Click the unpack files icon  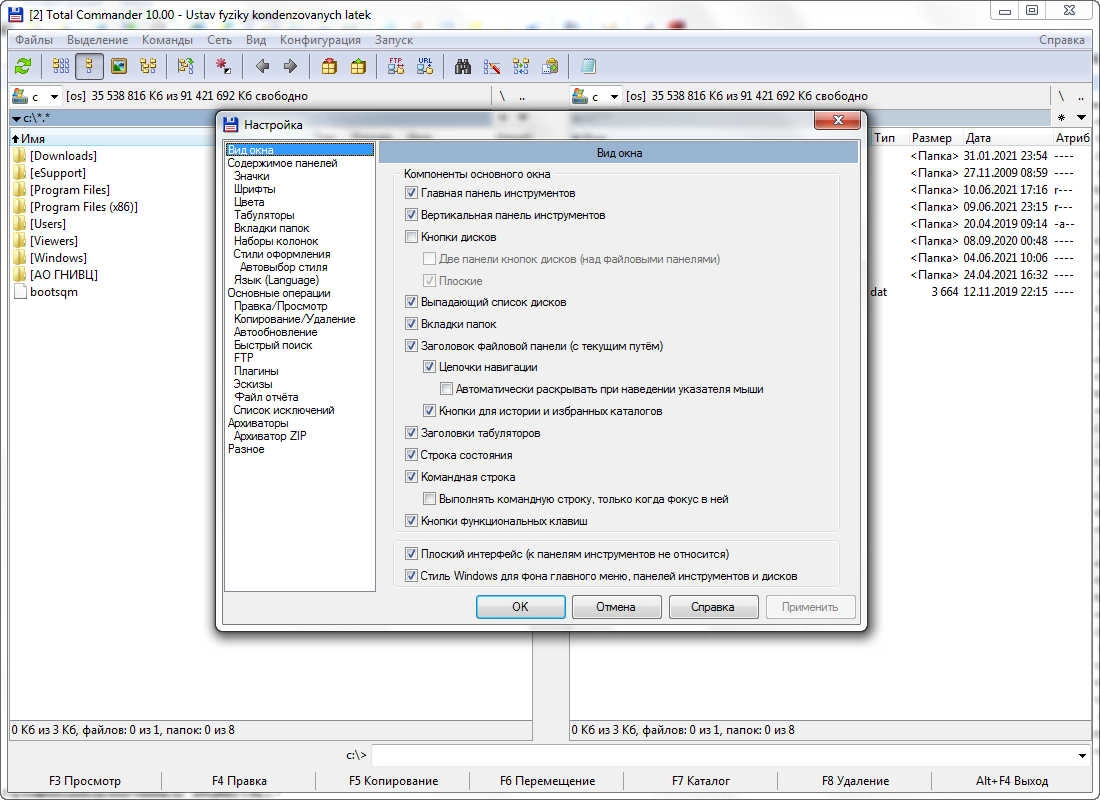358,67
